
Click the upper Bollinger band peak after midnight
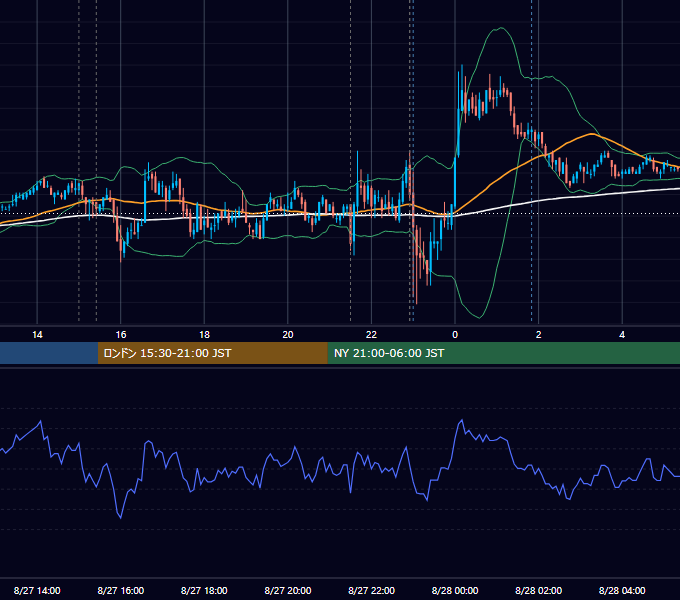(501, 28)
